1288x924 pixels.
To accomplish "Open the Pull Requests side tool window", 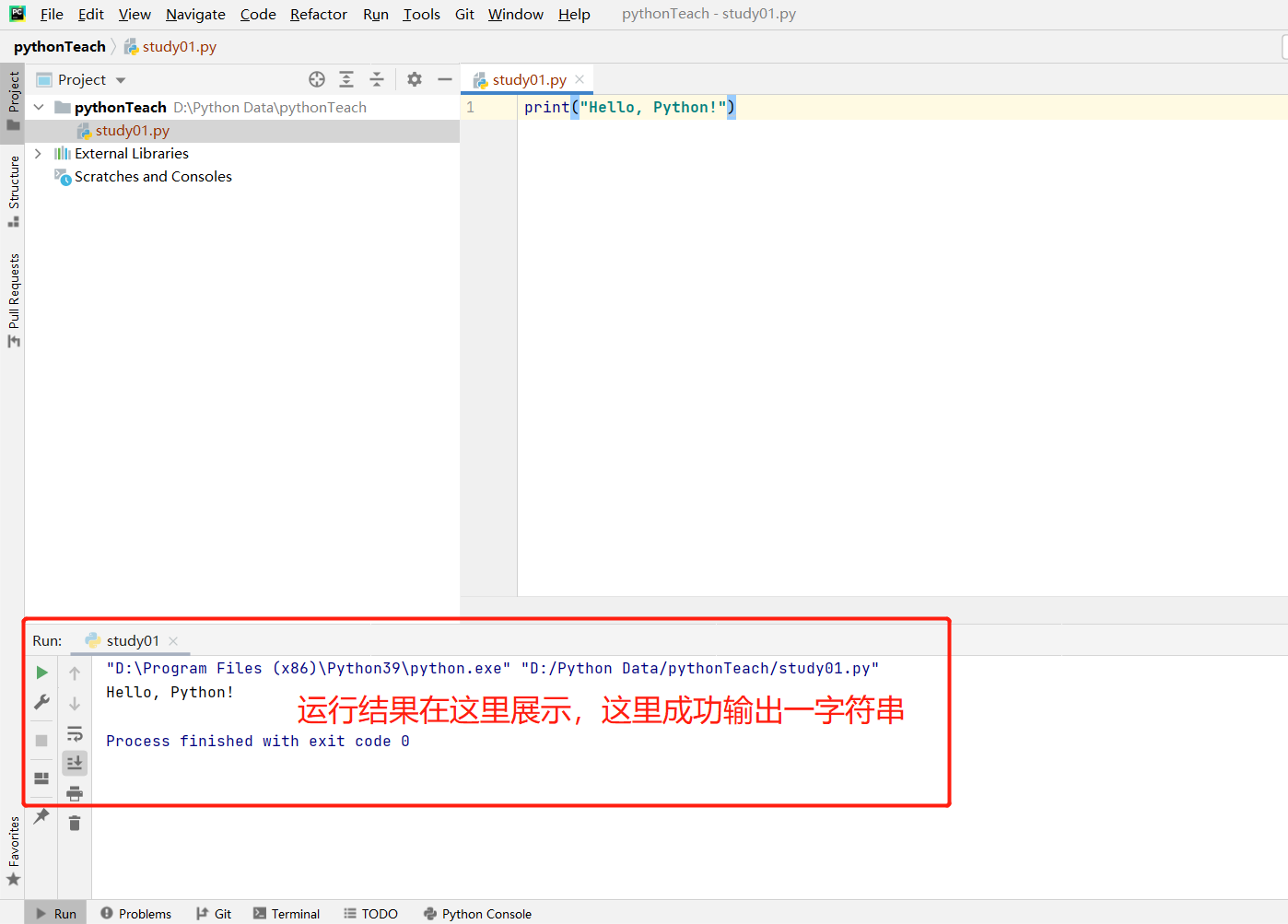I will [14, 300].
